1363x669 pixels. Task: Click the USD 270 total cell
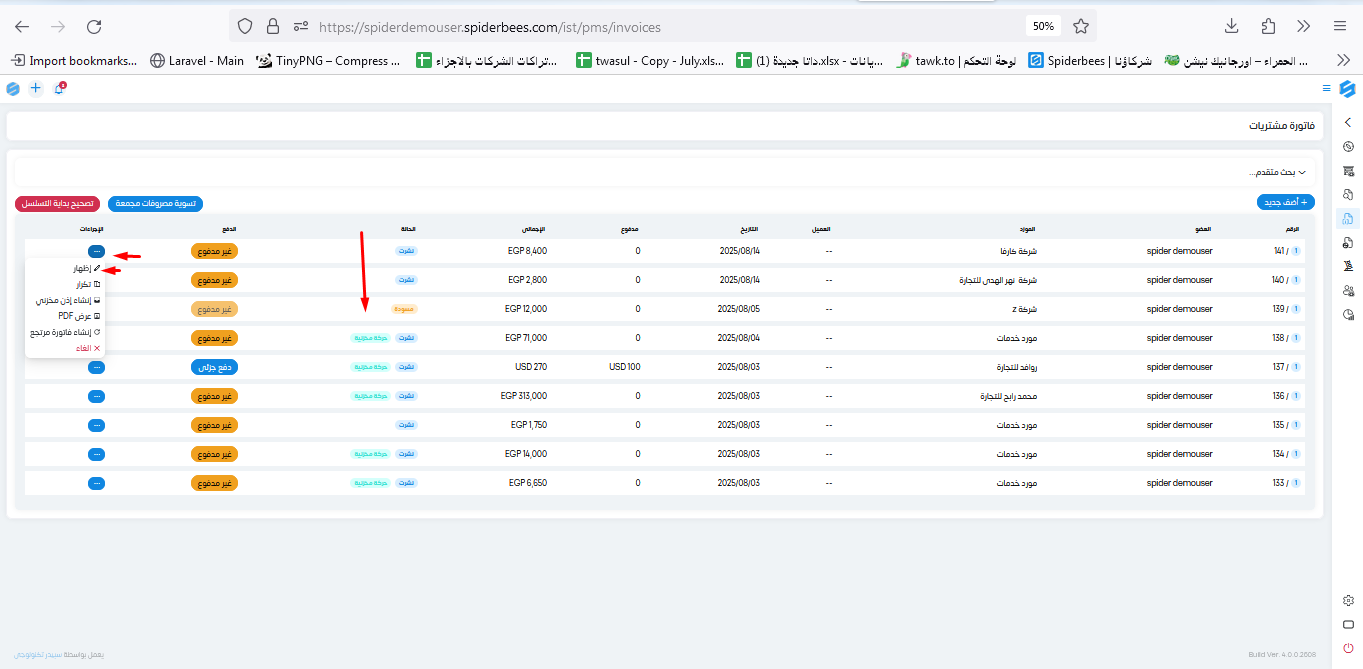click(x=531, y=367)
